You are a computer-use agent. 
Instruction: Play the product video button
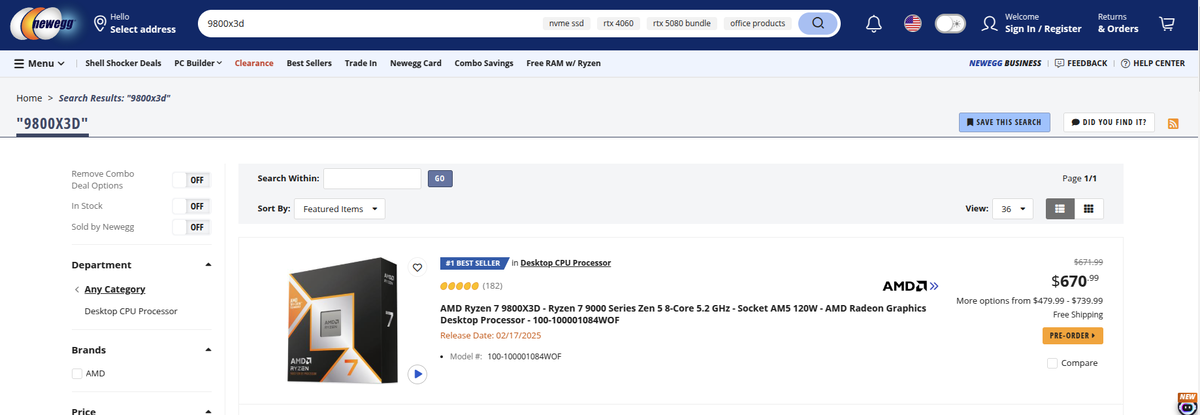click(x=418, y=374)
